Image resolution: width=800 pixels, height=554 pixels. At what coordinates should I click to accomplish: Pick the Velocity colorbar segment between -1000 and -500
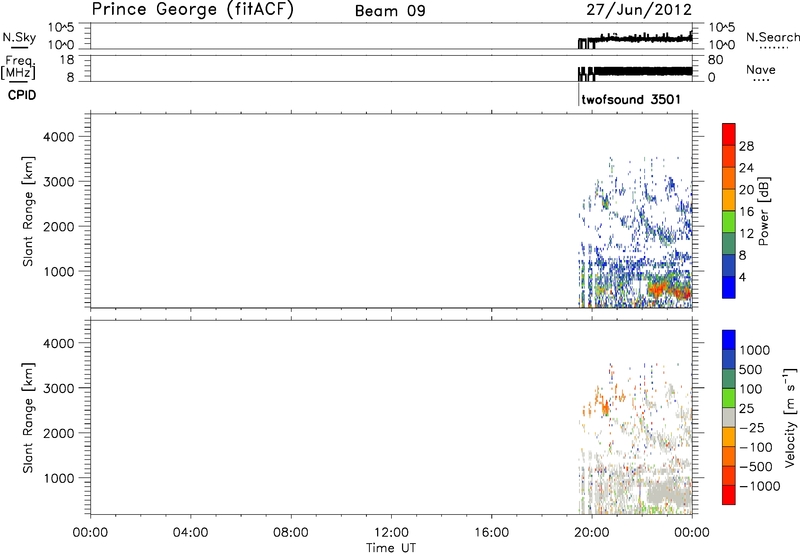pos(729,475)
